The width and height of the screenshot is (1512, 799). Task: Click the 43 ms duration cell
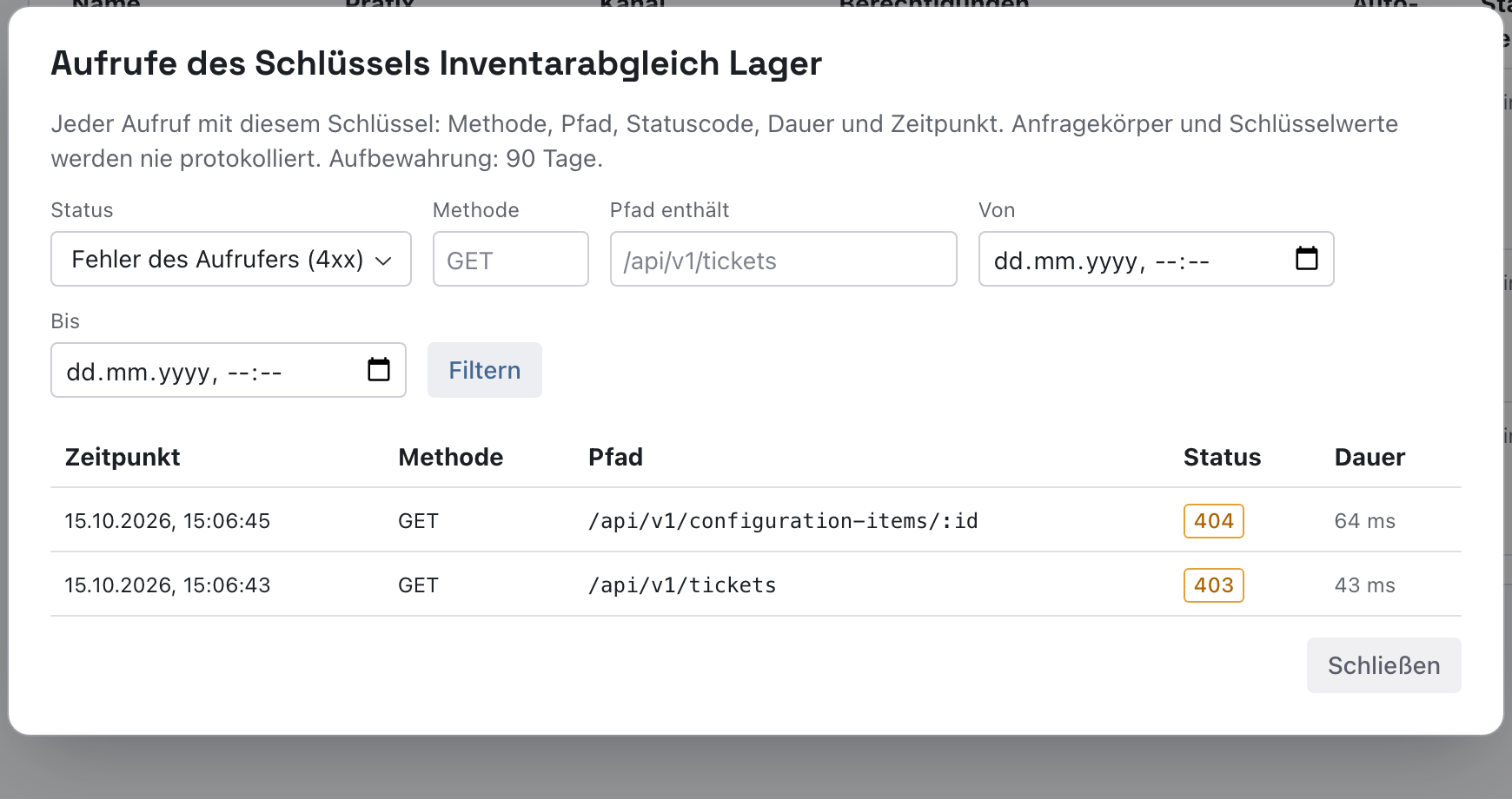(x=1365, y=585)
